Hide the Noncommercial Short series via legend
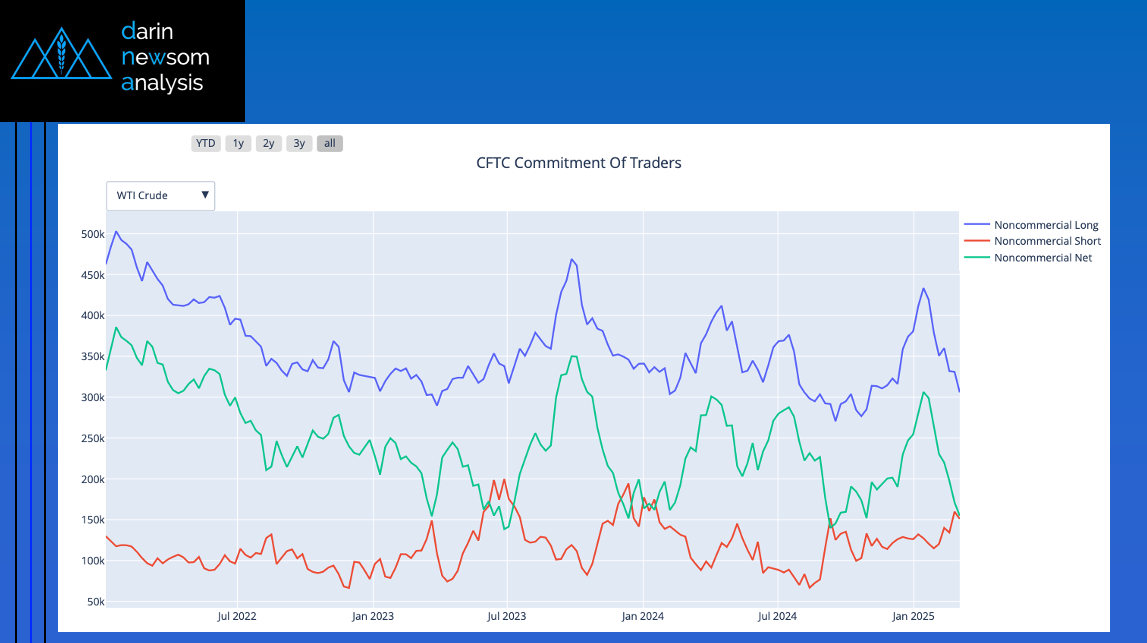The image size is (1147, 643). (1047, 241)
